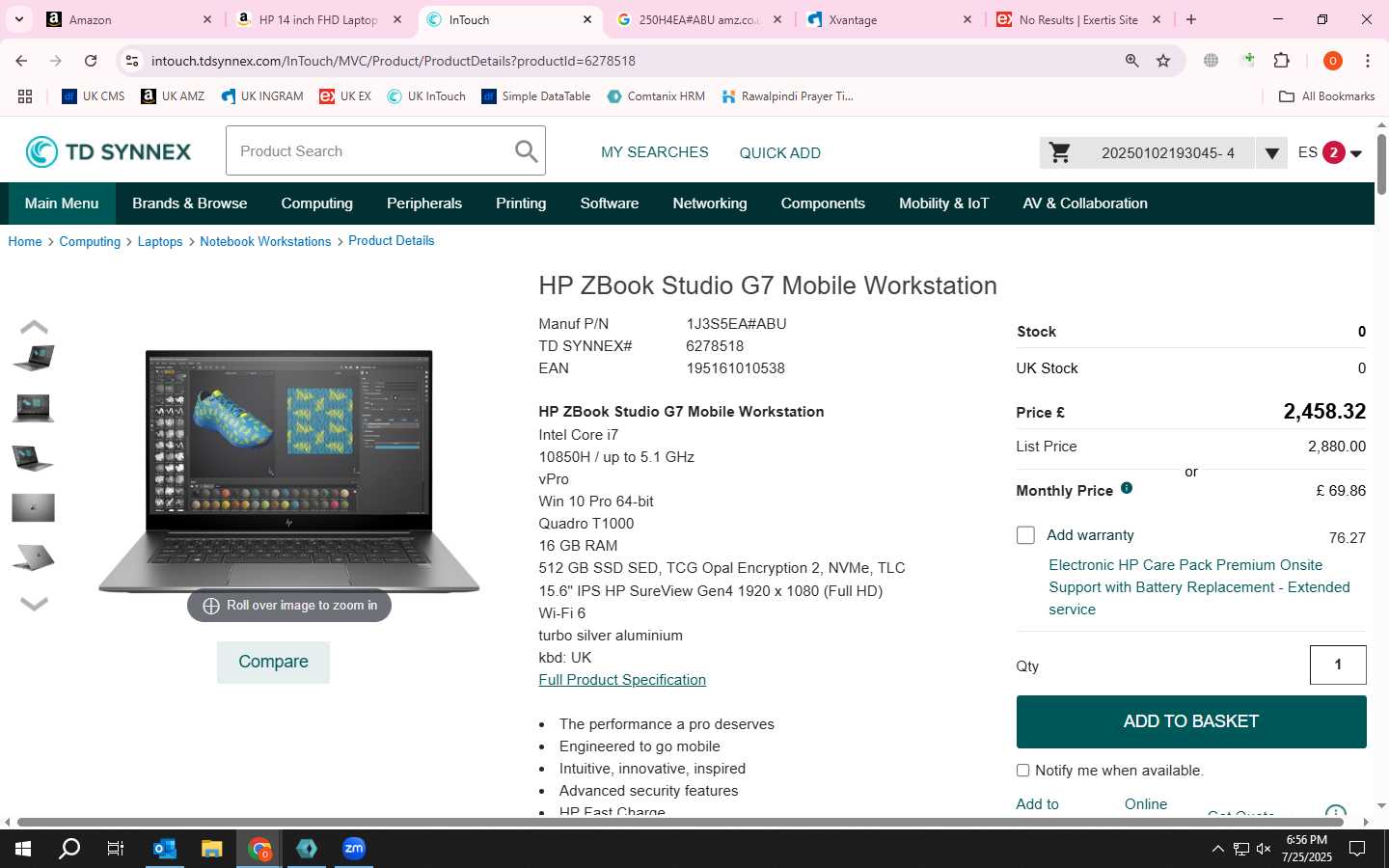Open Full Product Specification link
Viewport: 1389px width, 868px height.
click(622, 680)
